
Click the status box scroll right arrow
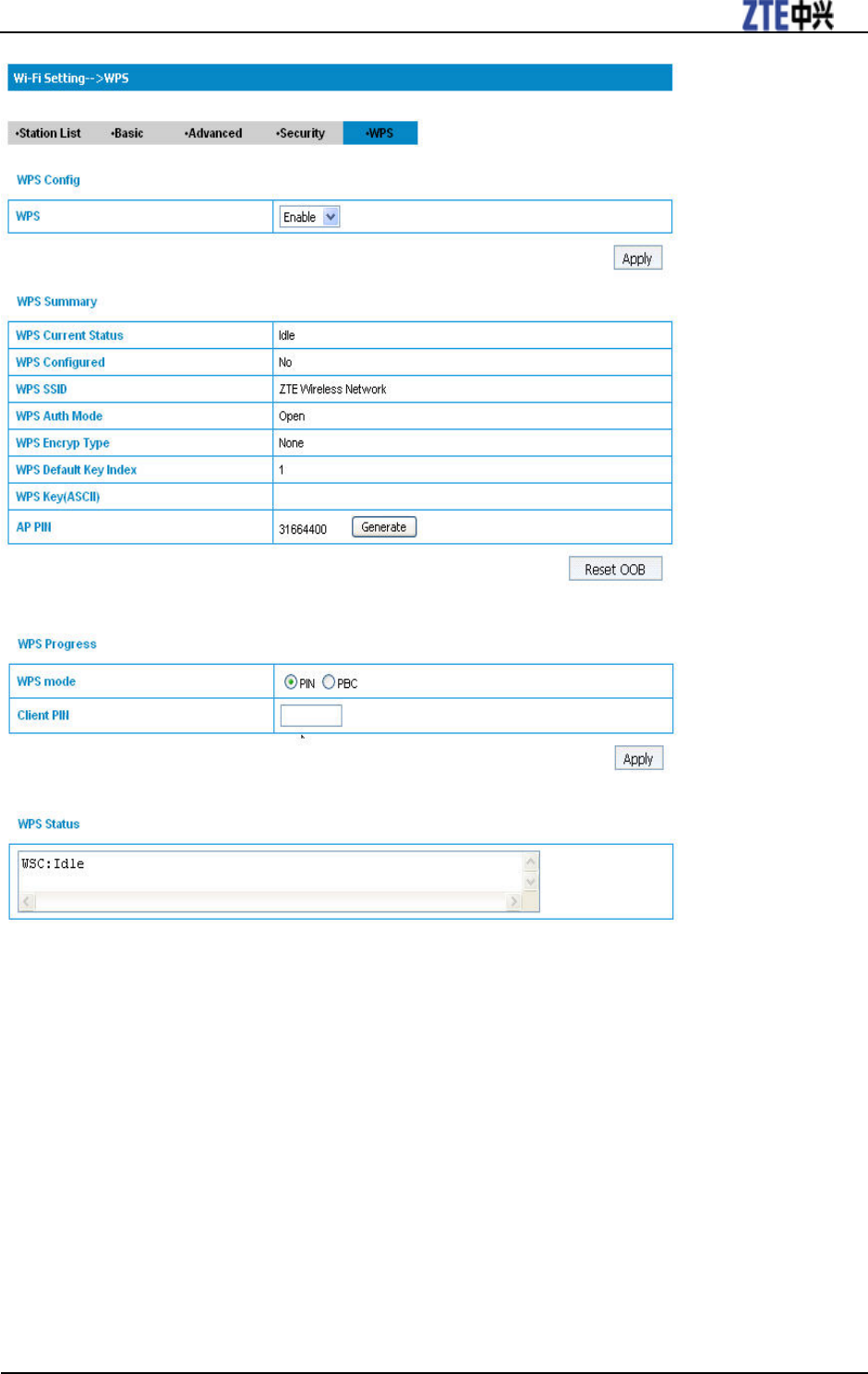[x=513, y=901]
